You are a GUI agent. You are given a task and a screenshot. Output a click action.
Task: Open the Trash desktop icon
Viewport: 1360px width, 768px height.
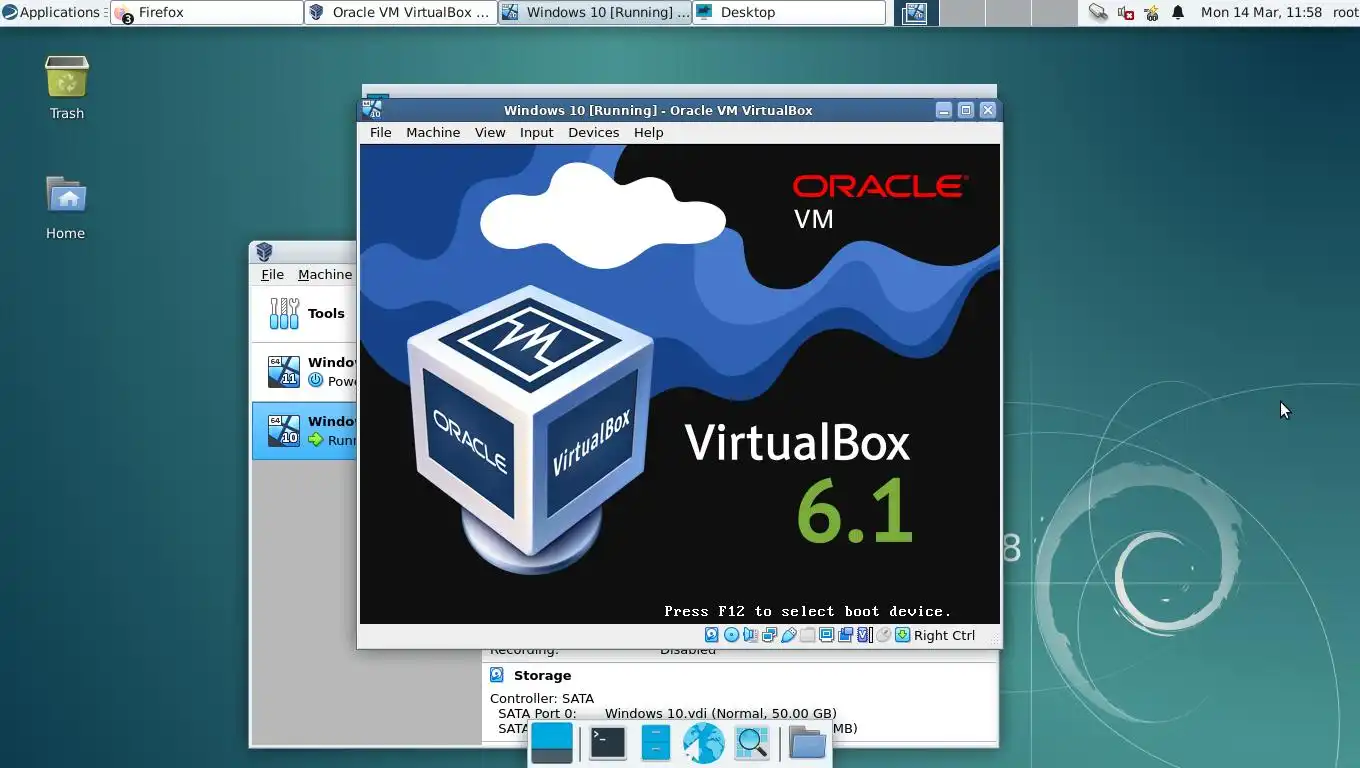[x=67, y=76]
